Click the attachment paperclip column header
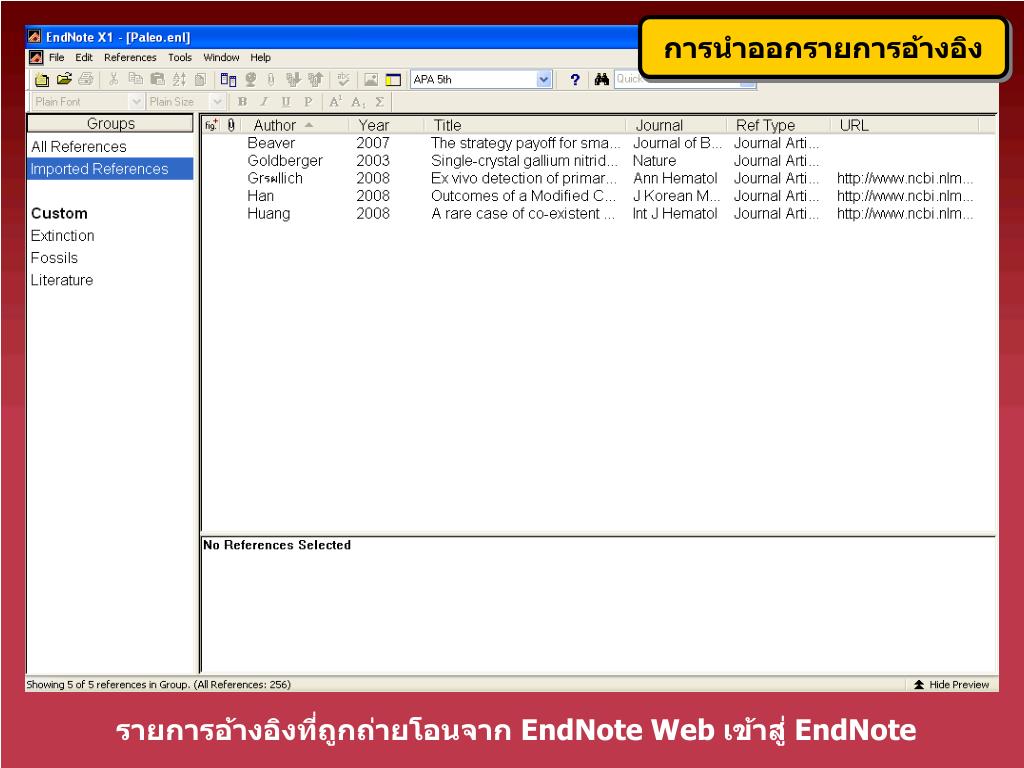The image size is (1024, 768). 231,125
